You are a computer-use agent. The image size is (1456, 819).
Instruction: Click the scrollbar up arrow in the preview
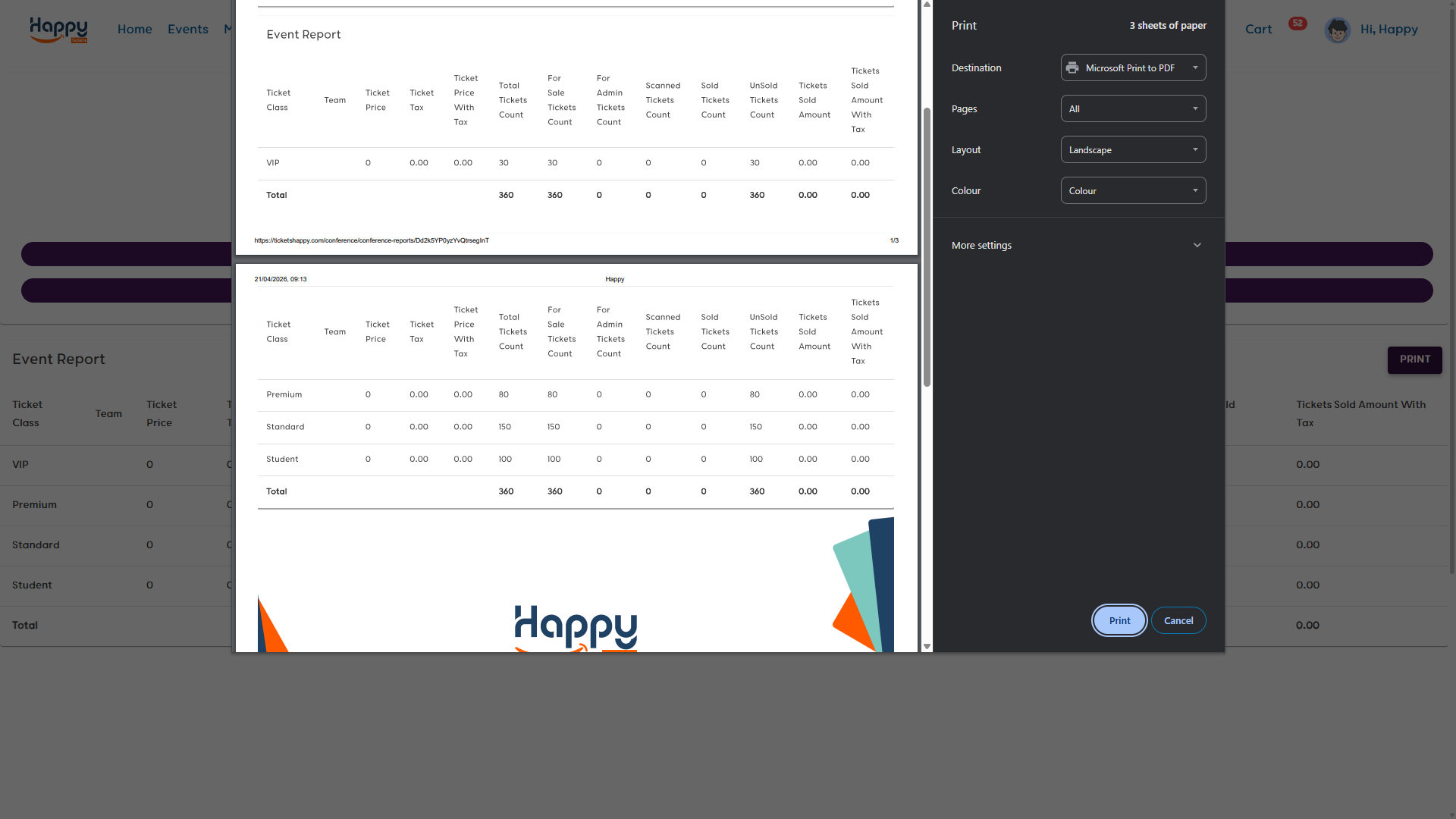coord(927,5)
